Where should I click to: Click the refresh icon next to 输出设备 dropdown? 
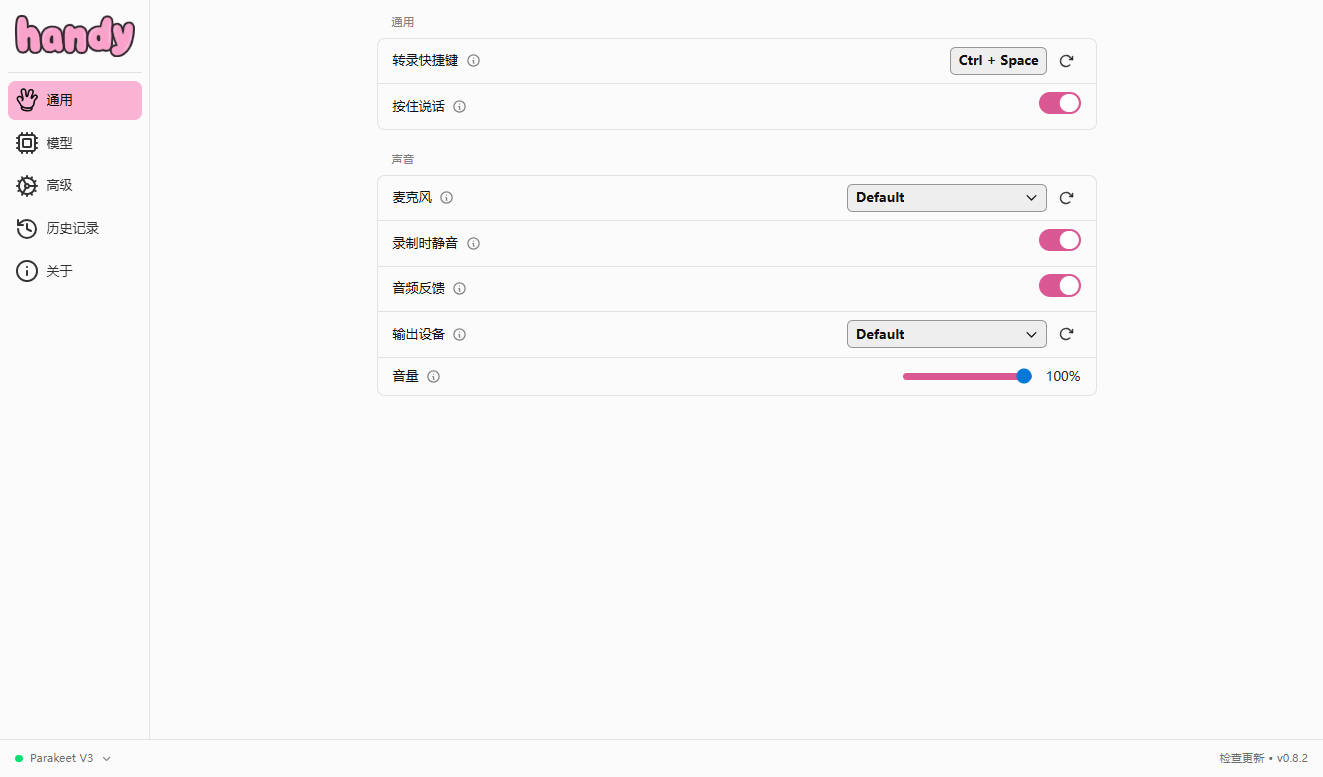[1066, 335]
